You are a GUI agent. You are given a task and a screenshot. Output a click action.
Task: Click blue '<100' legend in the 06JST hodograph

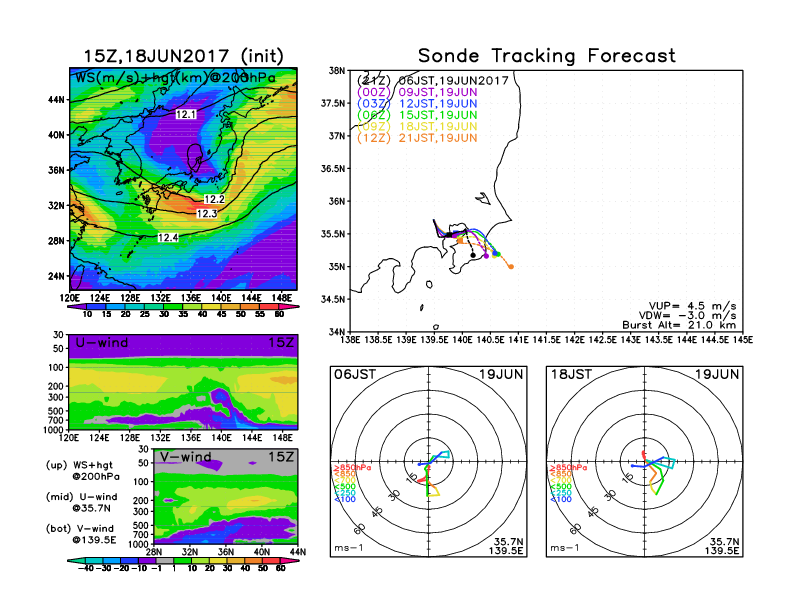[345, 499]
